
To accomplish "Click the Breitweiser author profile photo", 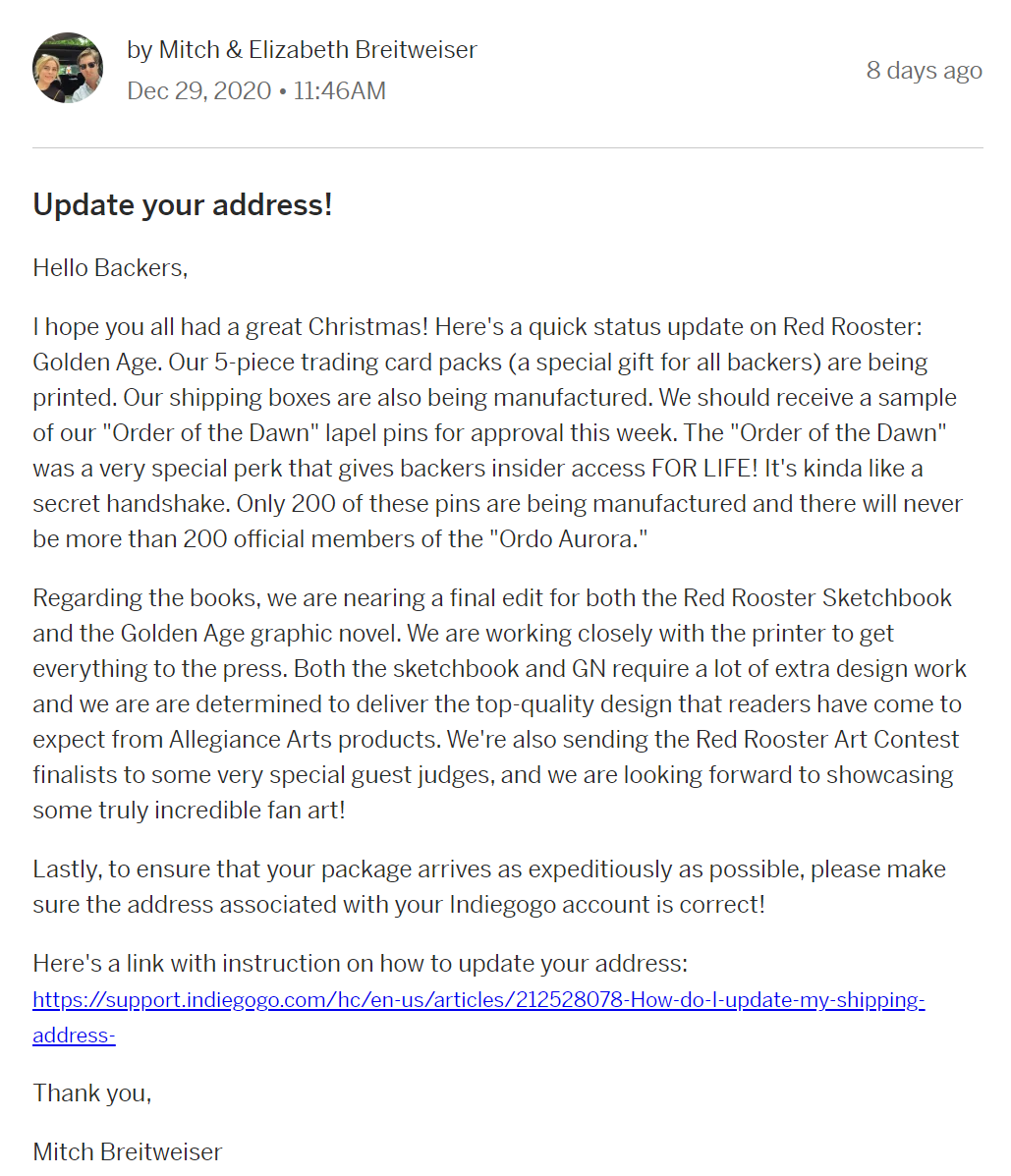I will [x=68, y=68].
